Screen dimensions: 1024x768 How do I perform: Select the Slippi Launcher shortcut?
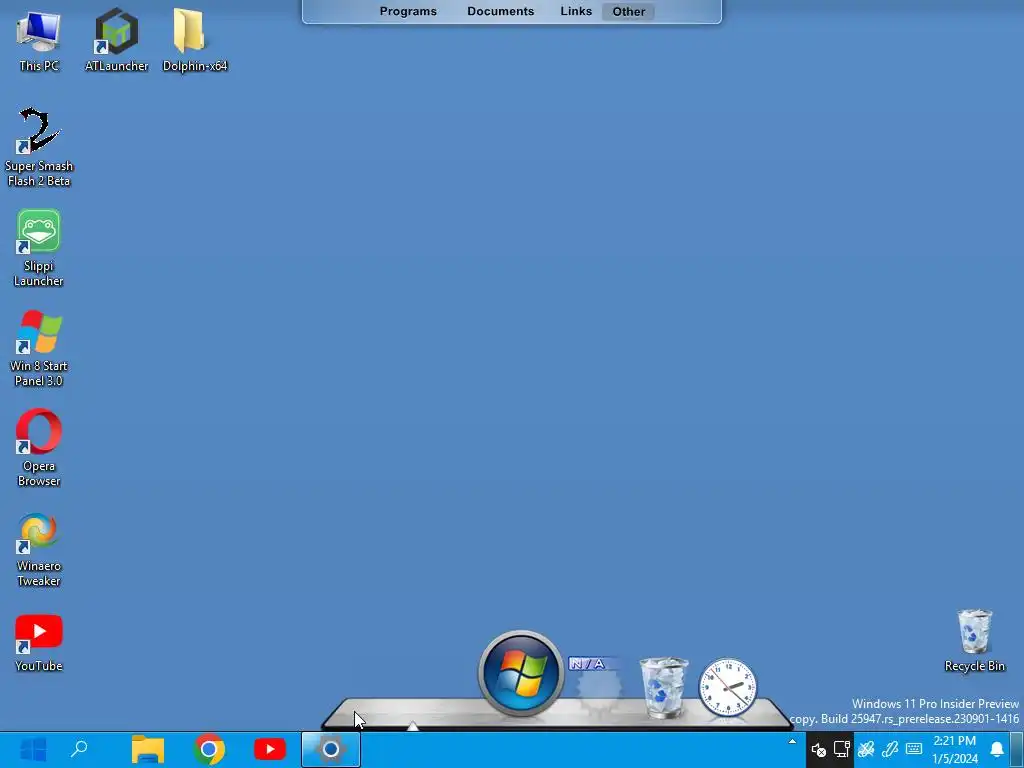coord(39,248)
